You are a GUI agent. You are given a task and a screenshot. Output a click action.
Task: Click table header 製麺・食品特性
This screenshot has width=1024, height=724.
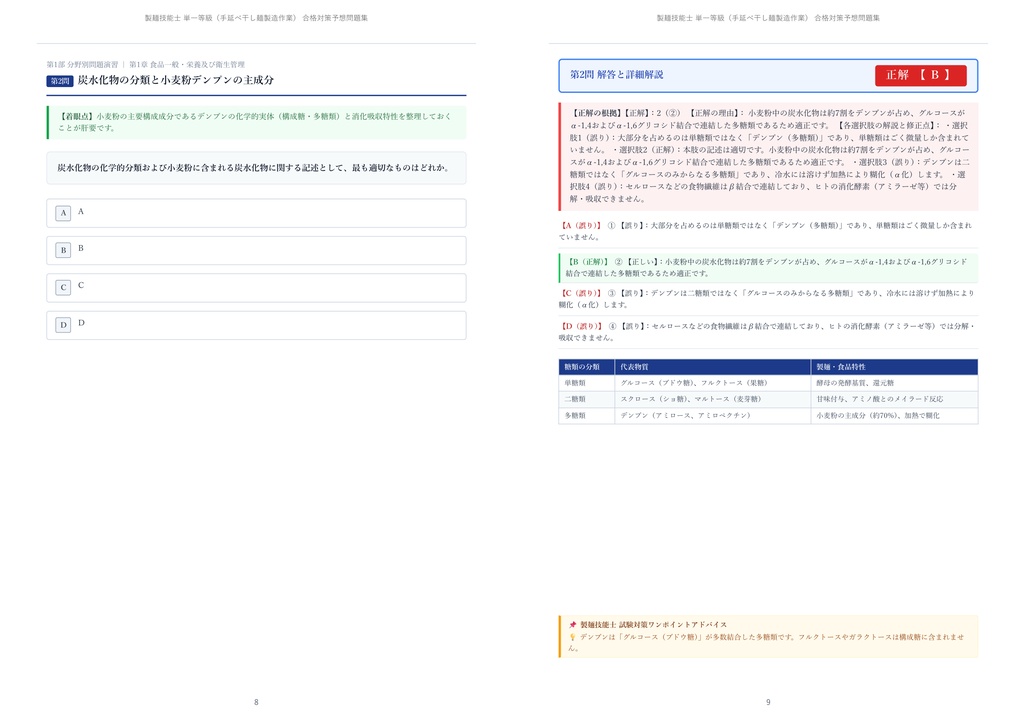(x=894, y=367)
